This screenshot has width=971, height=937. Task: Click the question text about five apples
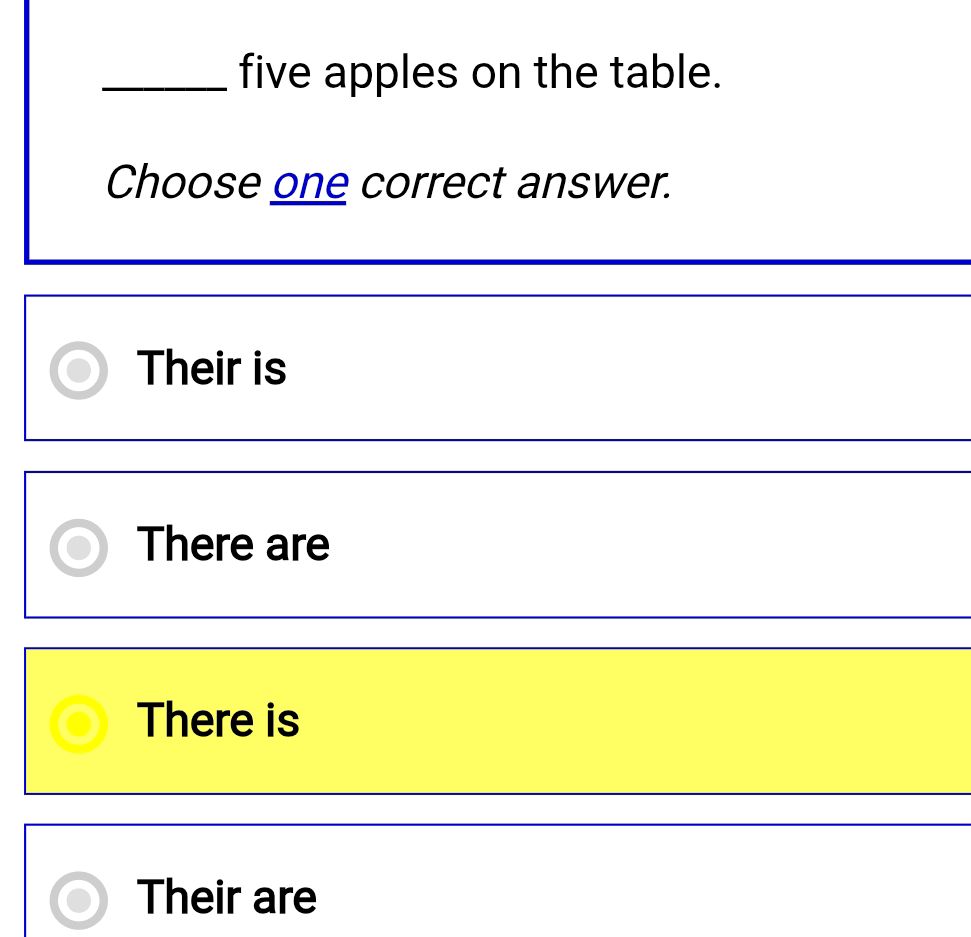(410, 71)
